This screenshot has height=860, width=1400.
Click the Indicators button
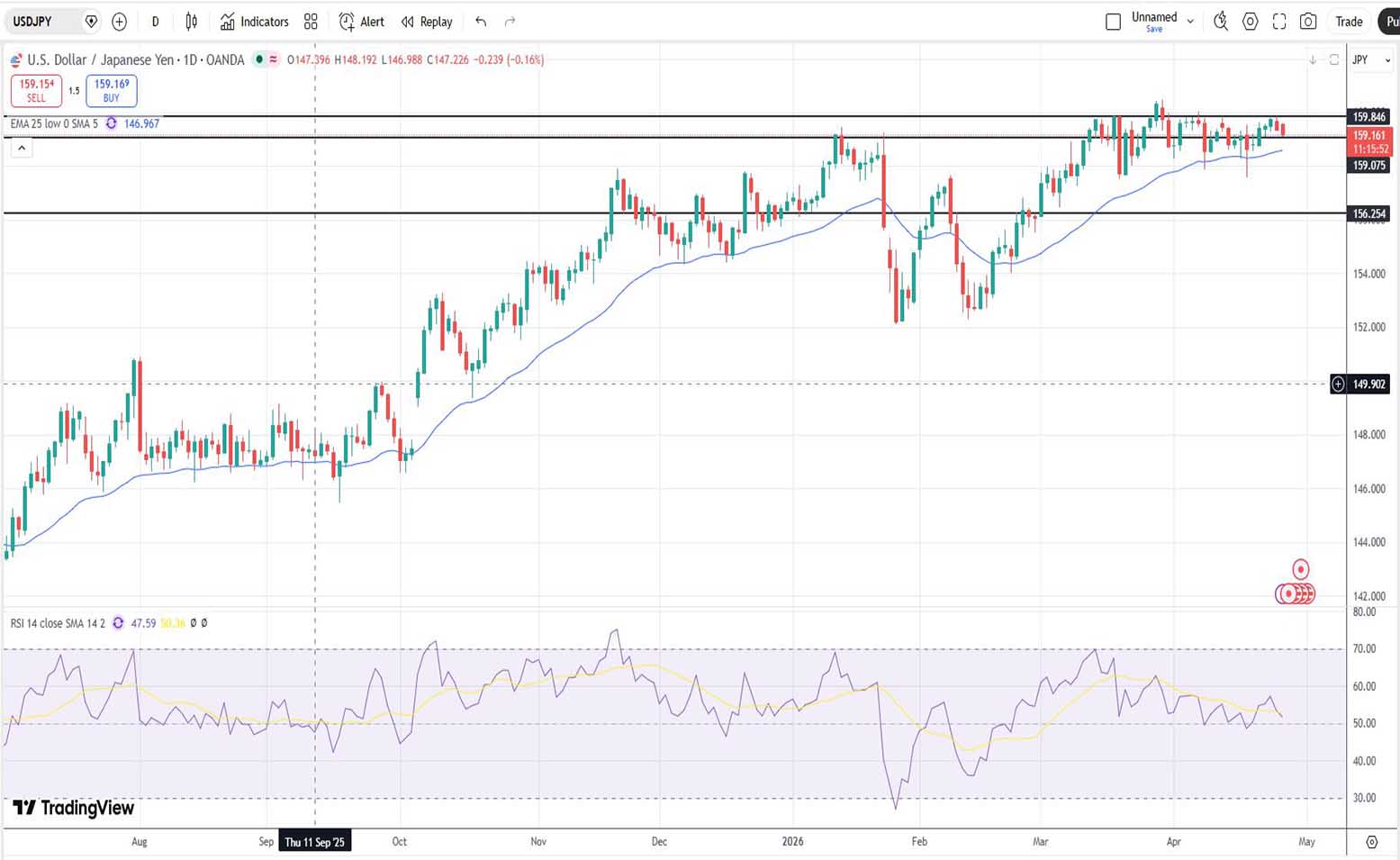pos(255,22)
